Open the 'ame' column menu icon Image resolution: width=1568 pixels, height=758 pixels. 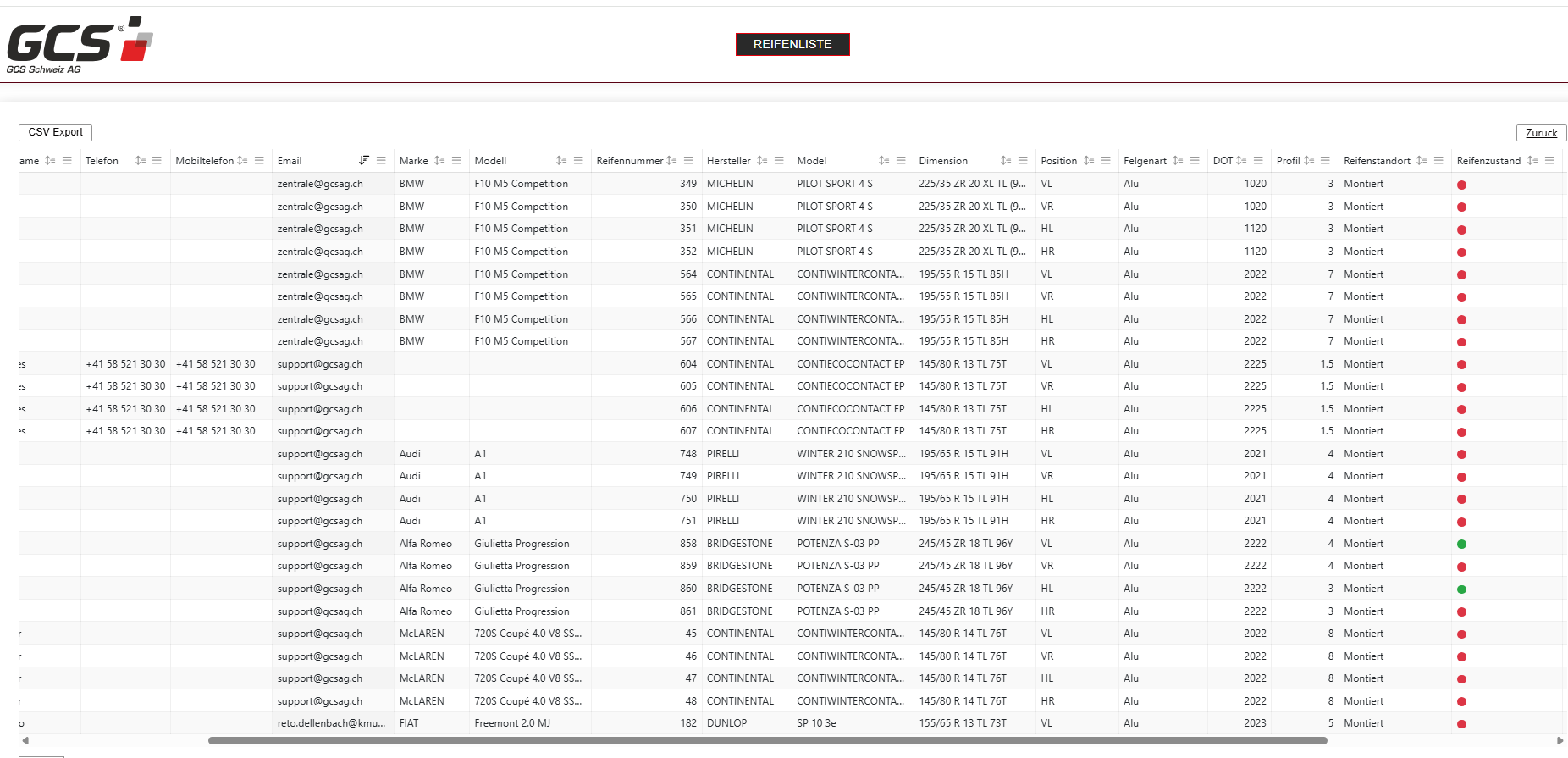(x=67, y=161)
